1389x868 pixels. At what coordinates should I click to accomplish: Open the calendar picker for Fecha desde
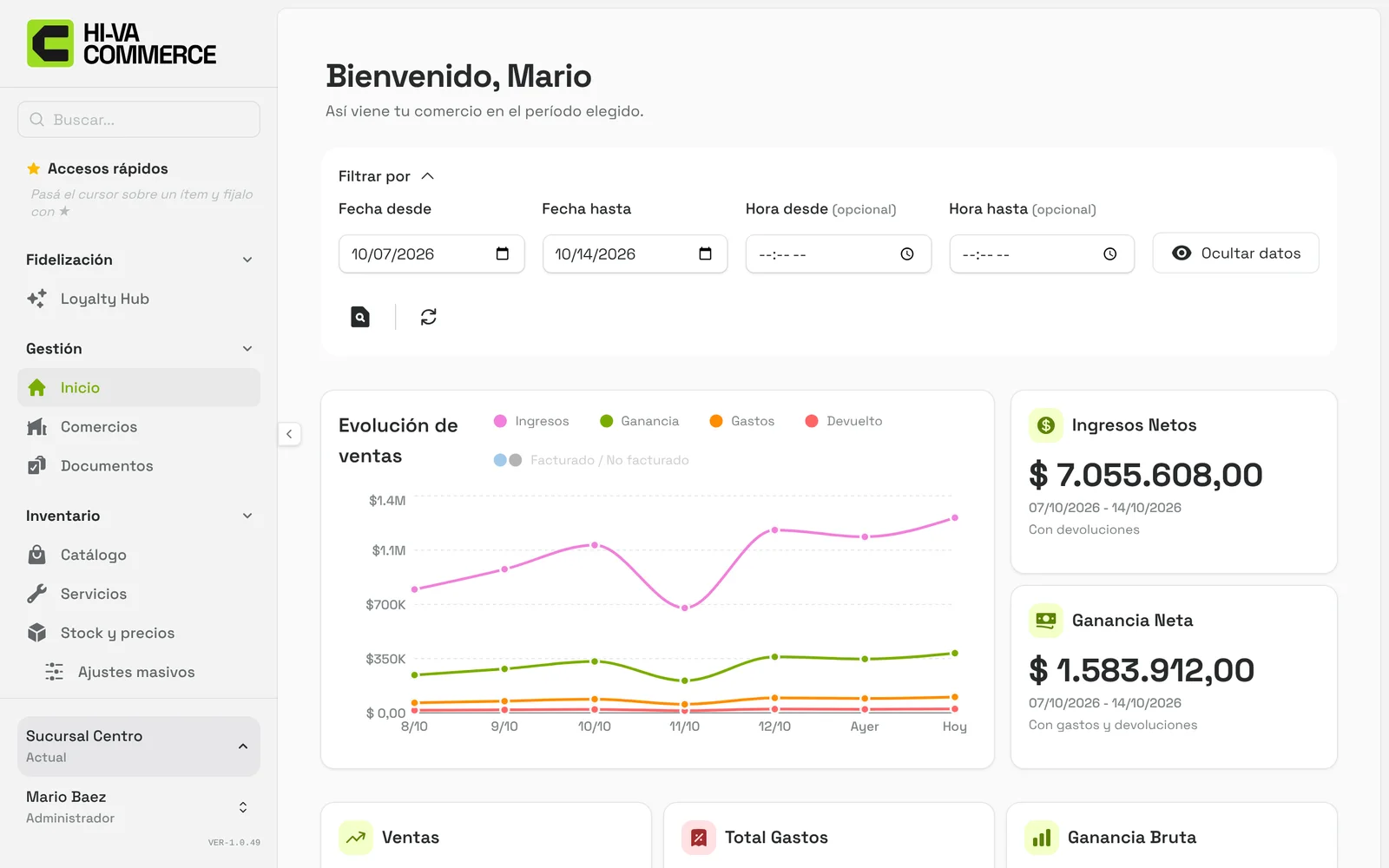coord(502,253)
